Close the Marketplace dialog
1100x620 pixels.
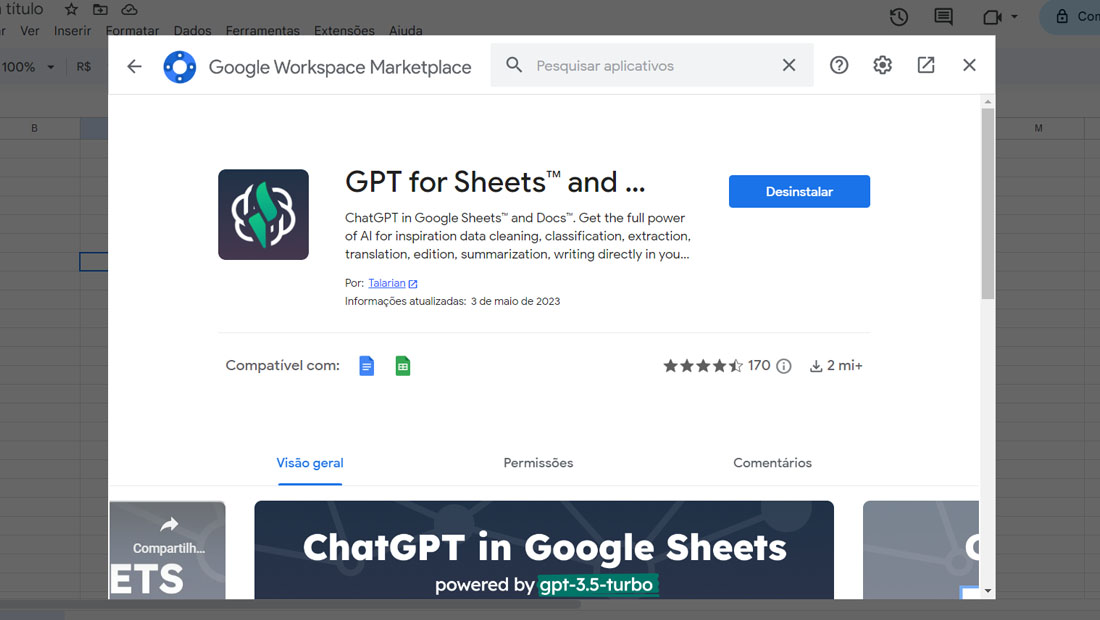click(970, 65)
